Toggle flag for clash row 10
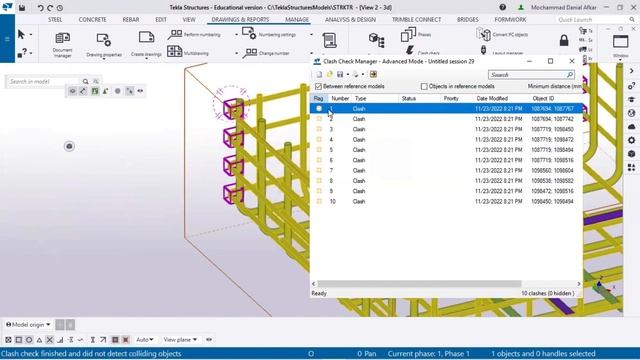The image size is (640, 360). (x=319, y=201)
